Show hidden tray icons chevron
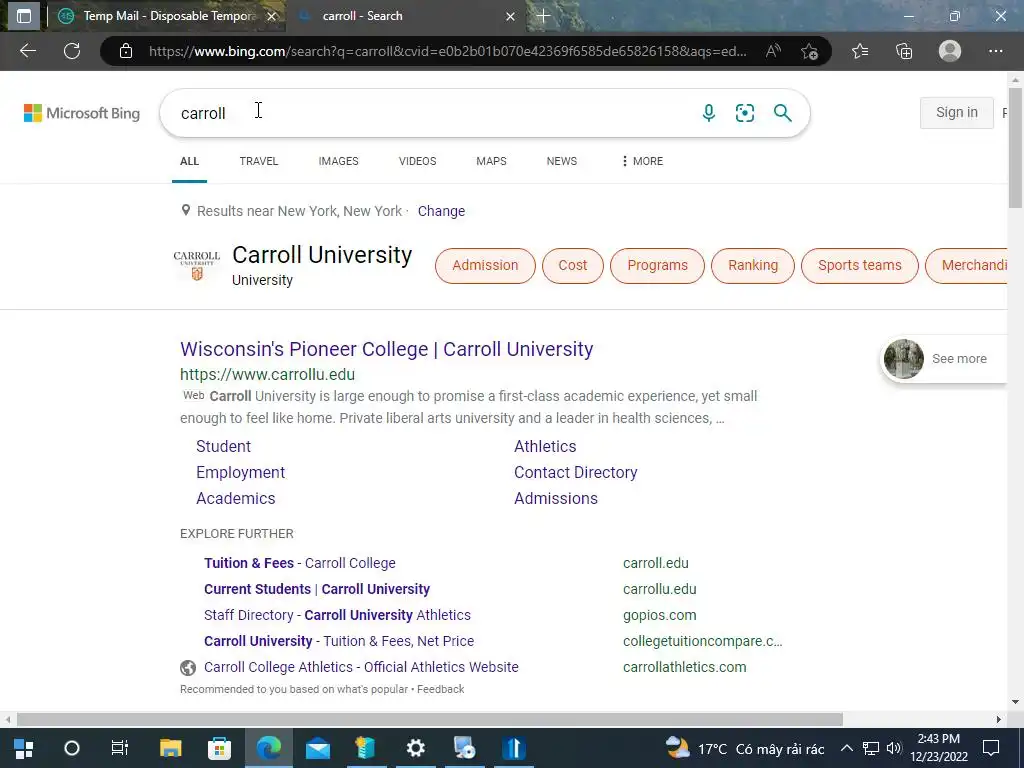The image size is (1024, 768). coord(846,748)
